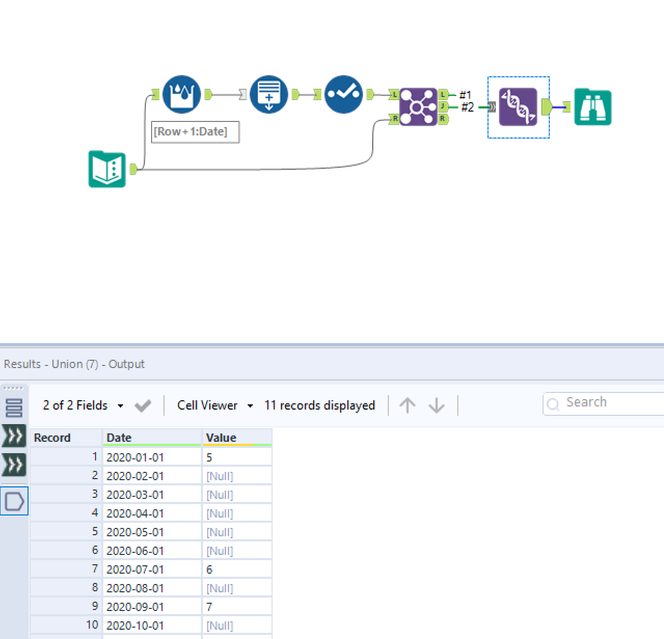Select the Data Cleansing tool
The height and width of the screenshot is (639, 664).
coord(182,94)
